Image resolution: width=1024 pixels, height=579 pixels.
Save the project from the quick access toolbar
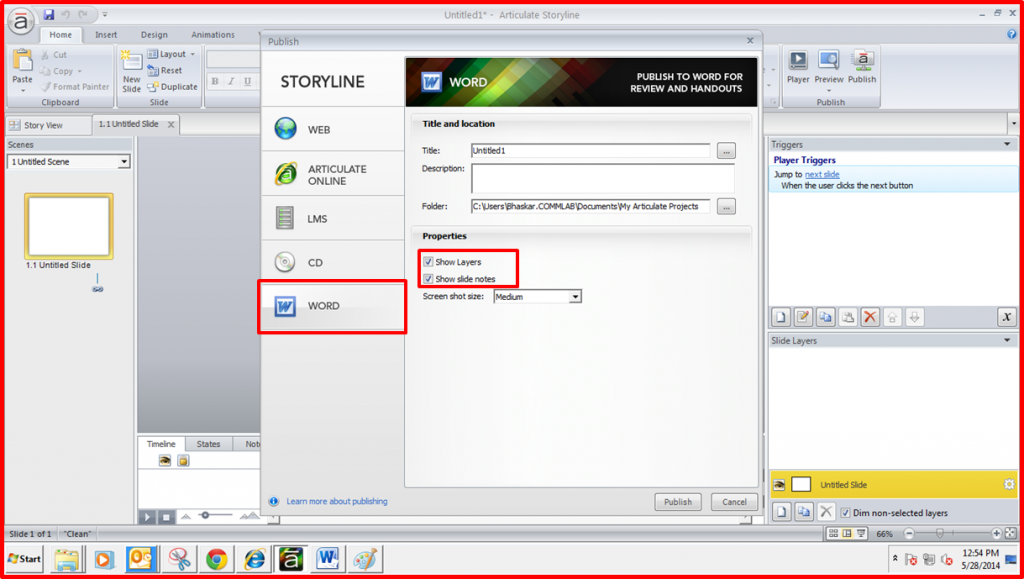pos(49,14)
